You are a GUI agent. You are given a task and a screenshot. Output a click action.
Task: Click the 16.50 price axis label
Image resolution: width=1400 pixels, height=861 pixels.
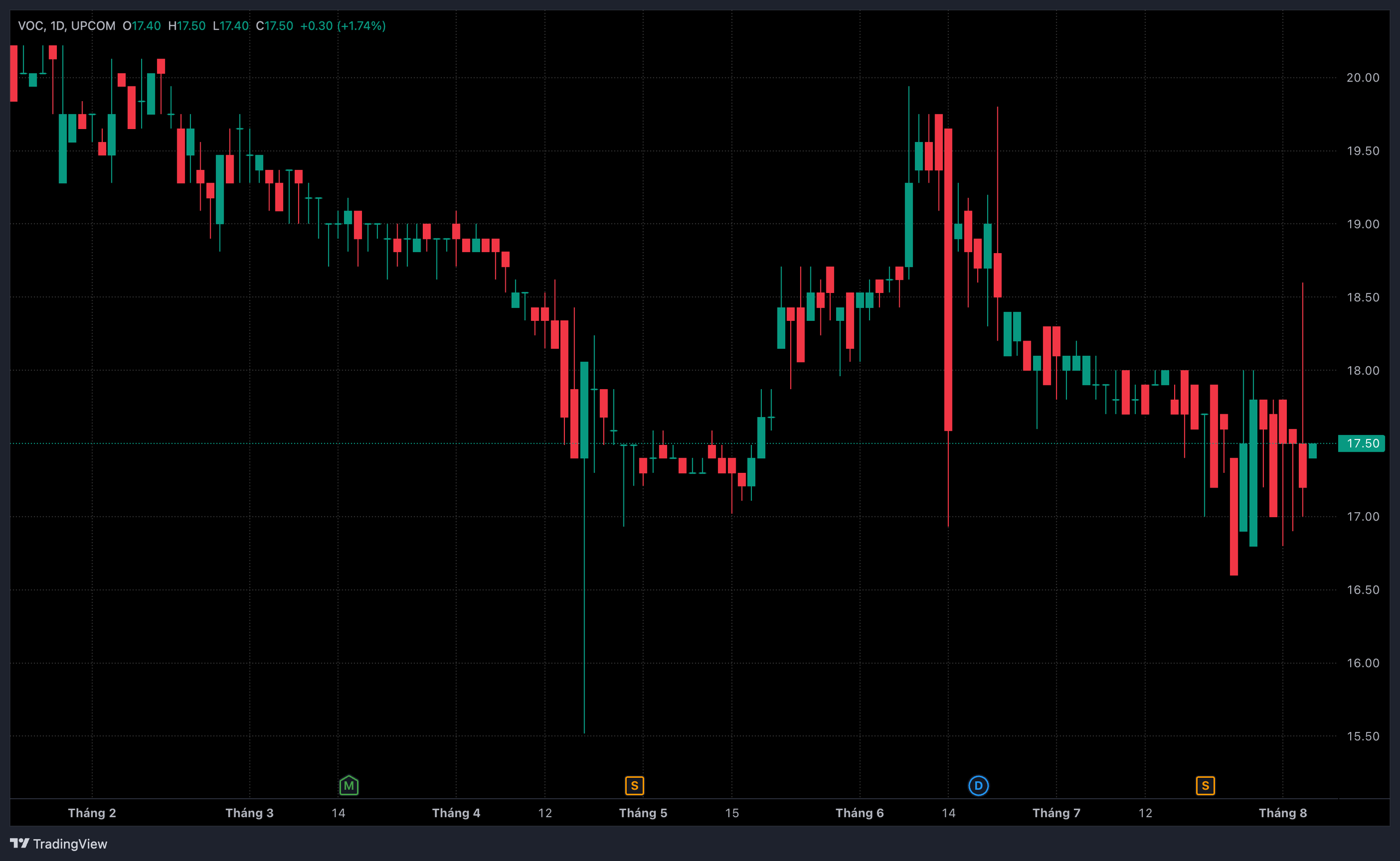[x=1362, y=590]
